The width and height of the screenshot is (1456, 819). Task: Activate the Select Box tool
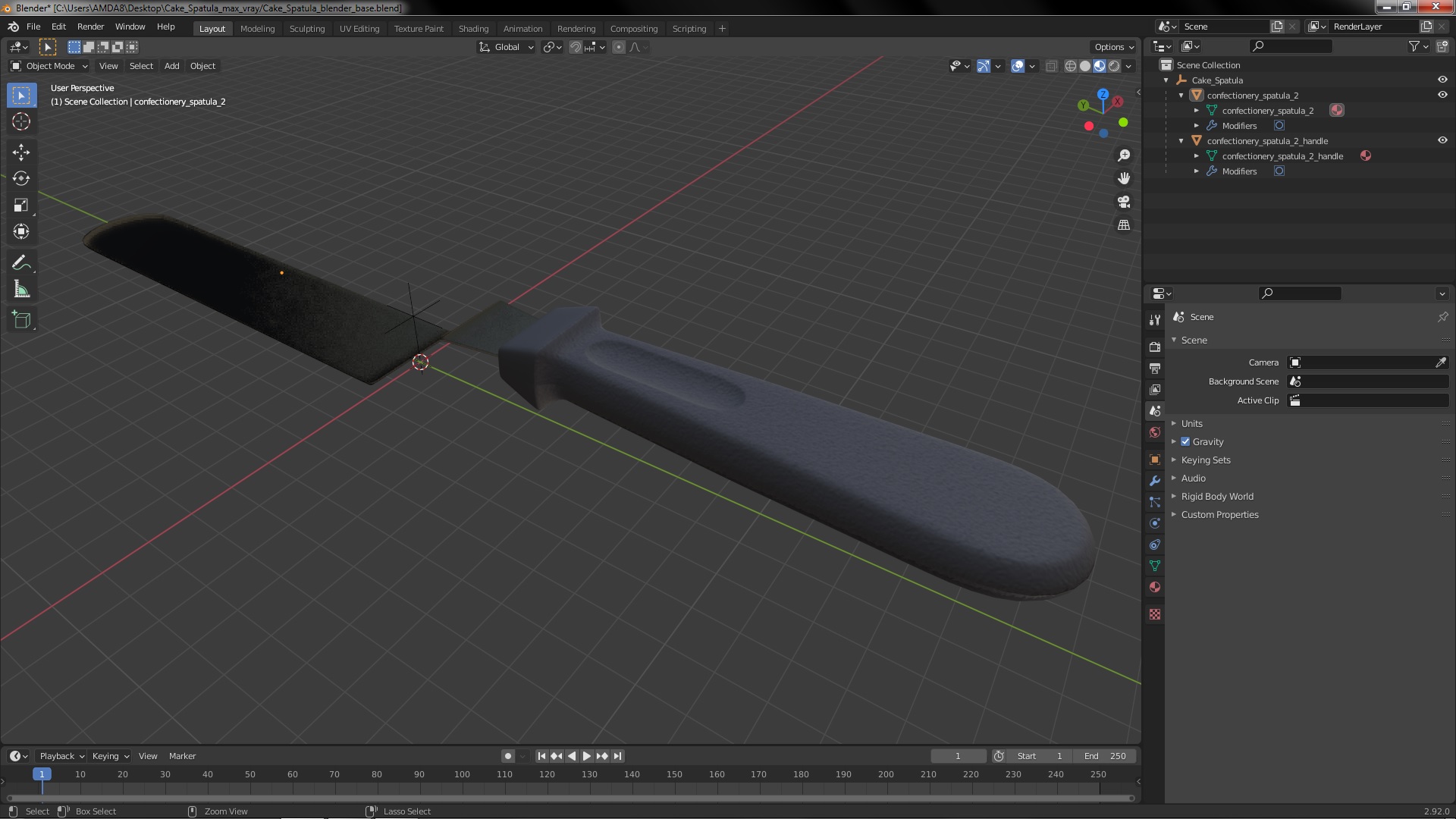click(x=21, y=96)
